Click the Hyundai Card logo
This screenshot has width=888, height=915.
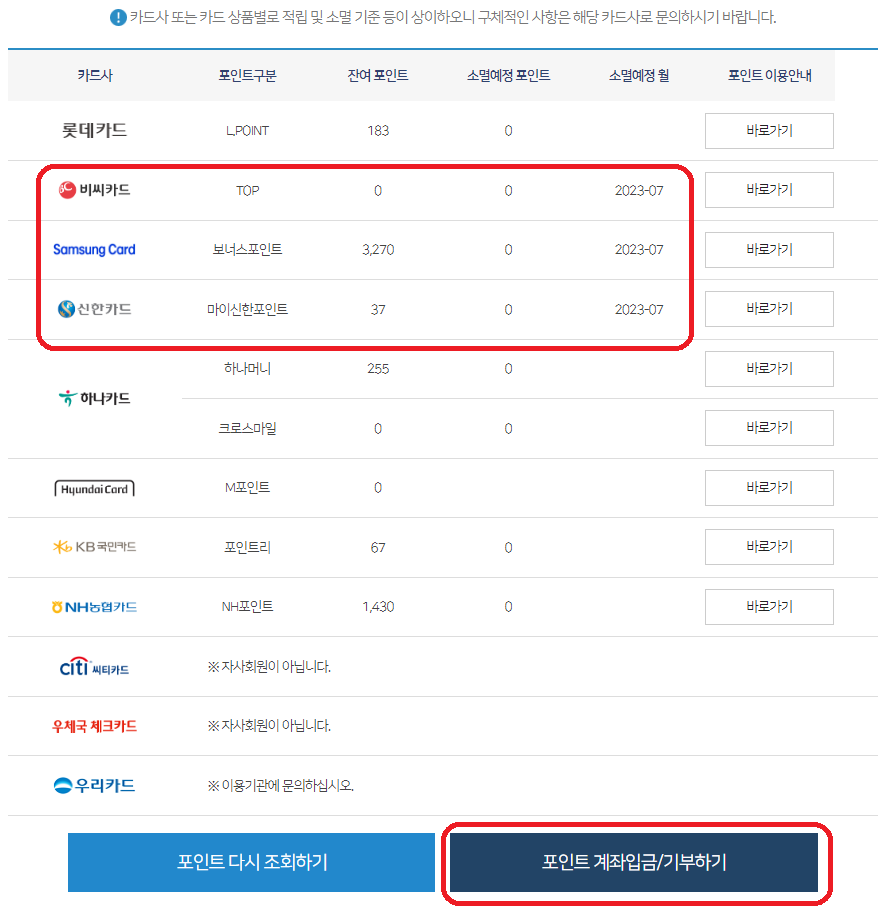tap(93, 488)
